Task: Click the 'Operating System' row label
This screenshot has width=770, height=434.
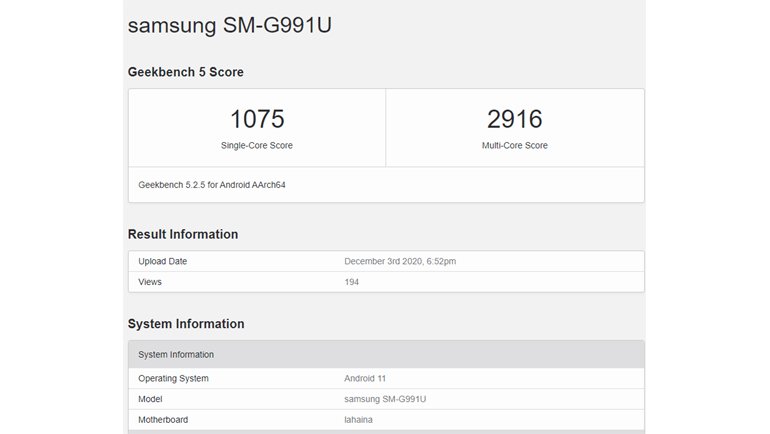Action: pyautogui.click(x=173, y=379)
